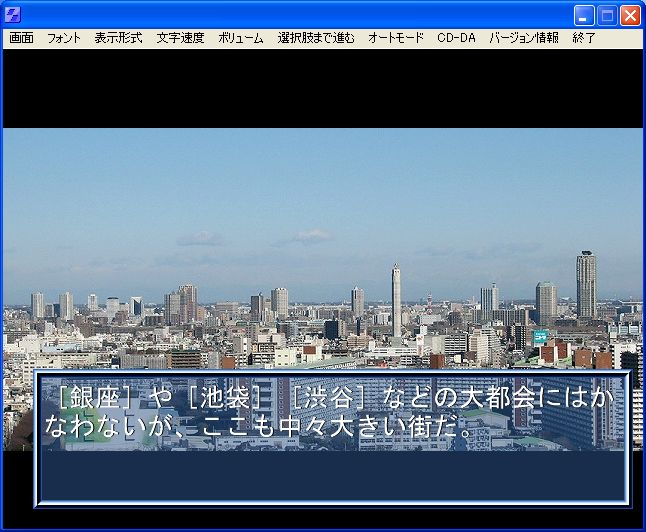Minimize the game window
The width and height of the screenshot is (646, 532).
point(584,16)
